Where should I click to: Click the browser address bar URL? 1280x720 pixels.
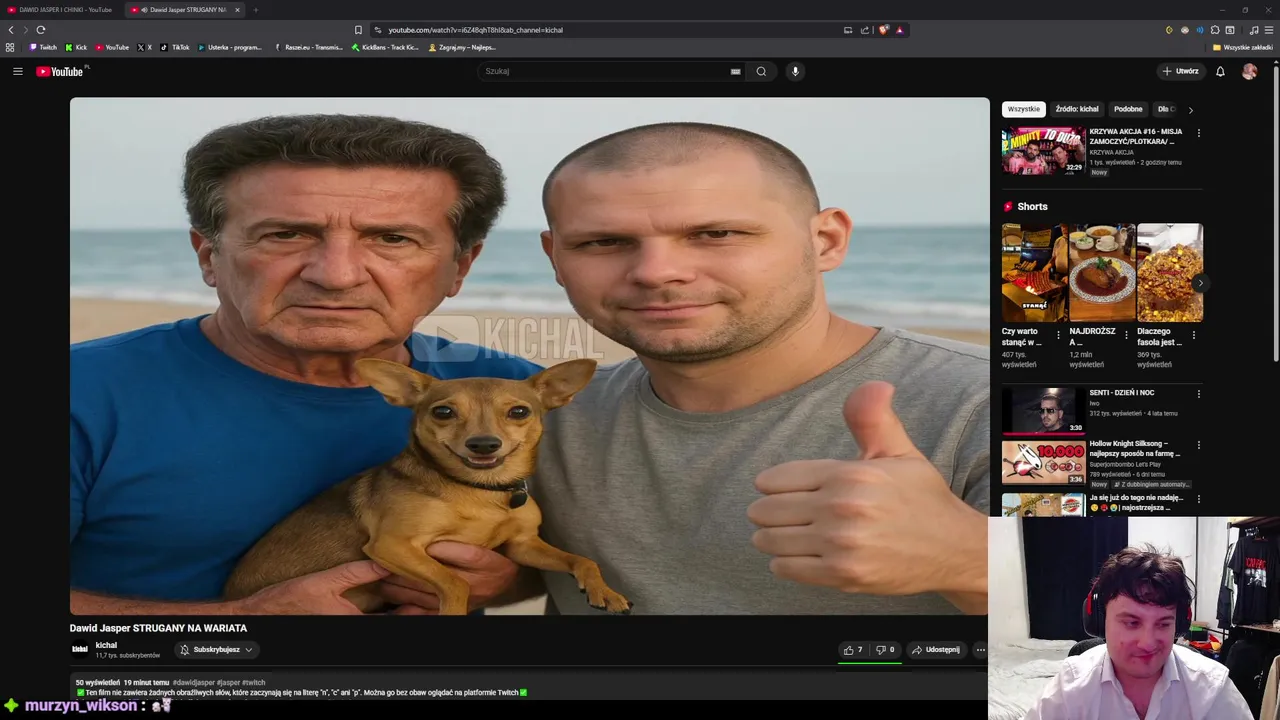476,30
